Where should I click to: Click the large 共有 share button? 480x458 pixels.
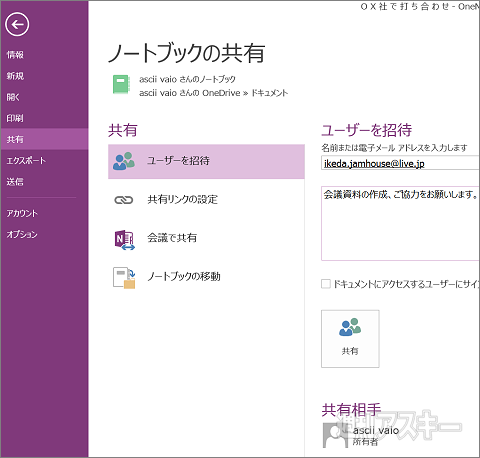pos(350,339)
